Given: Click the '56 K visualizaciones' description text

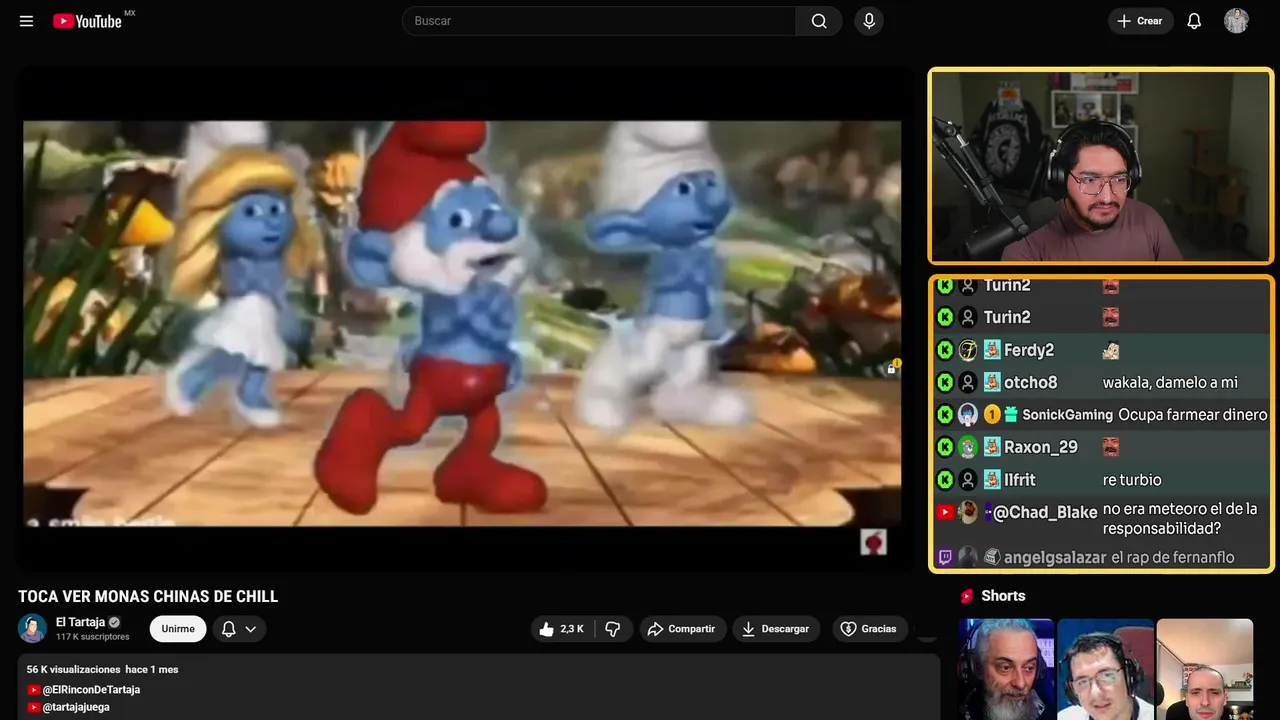Looking at the screenshot, I should tap(73, 669).
